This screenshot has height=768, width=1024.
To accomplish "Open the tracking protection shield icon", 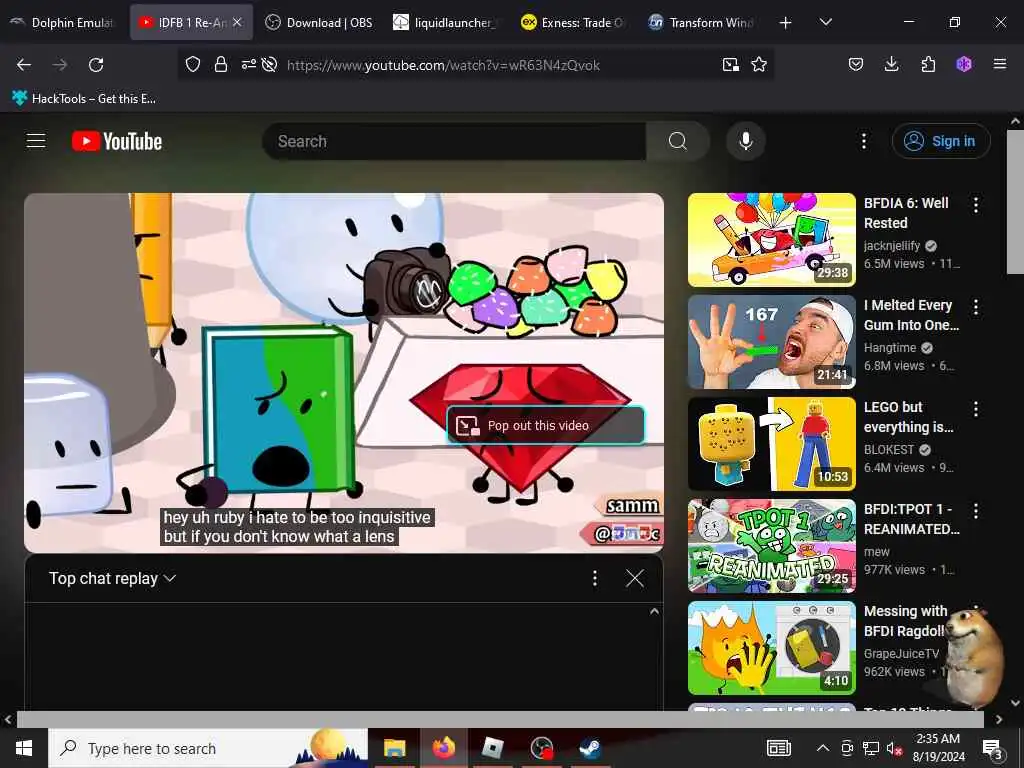I will tap(193, 65).
